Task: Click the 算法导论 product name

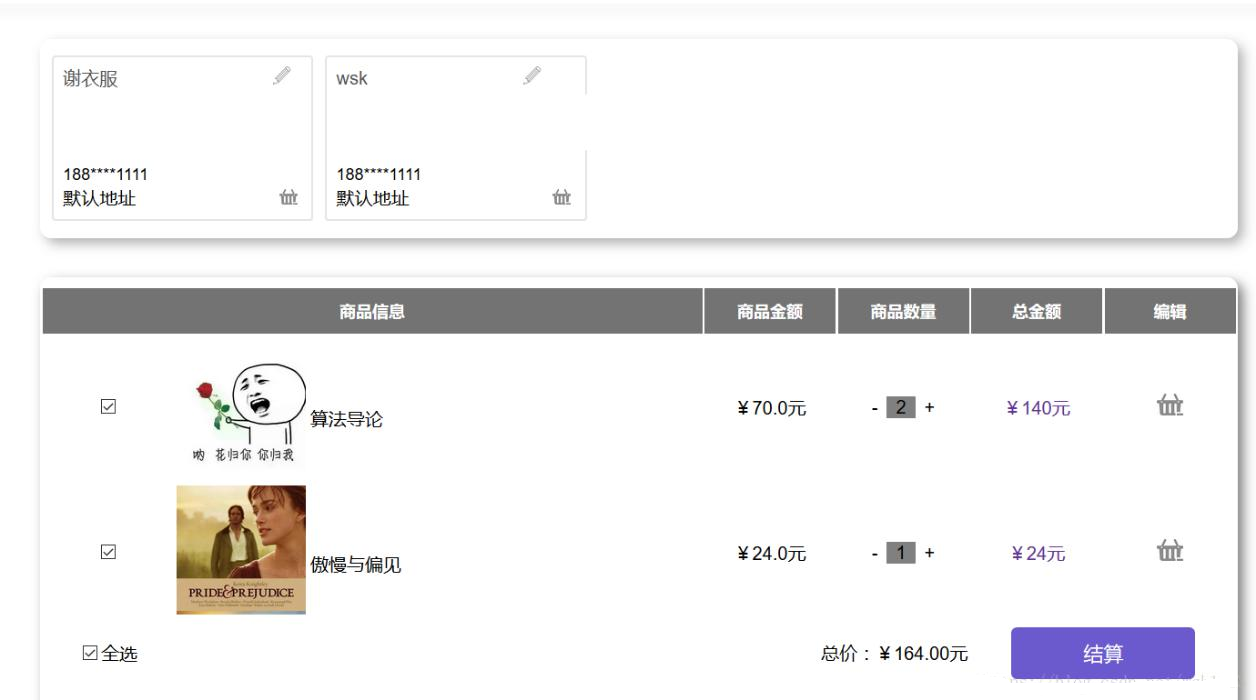Action: point(346,419)
